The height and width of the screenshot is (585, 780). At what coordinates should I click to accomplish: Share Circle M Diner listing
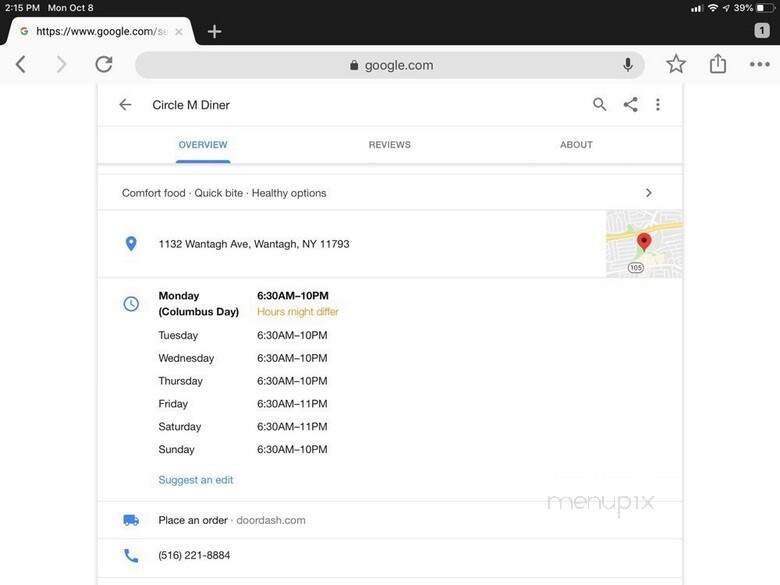pos(630,104)
